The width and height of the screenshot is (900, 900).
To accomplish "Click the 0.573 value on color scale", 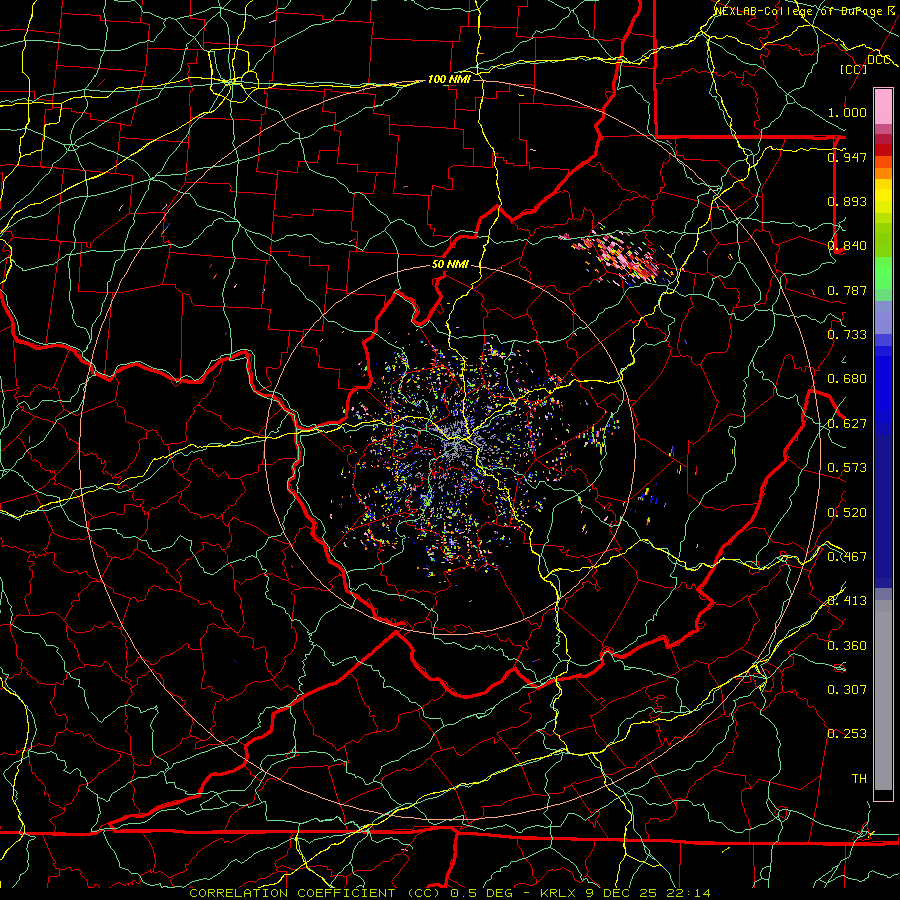I will coord(847,468).
